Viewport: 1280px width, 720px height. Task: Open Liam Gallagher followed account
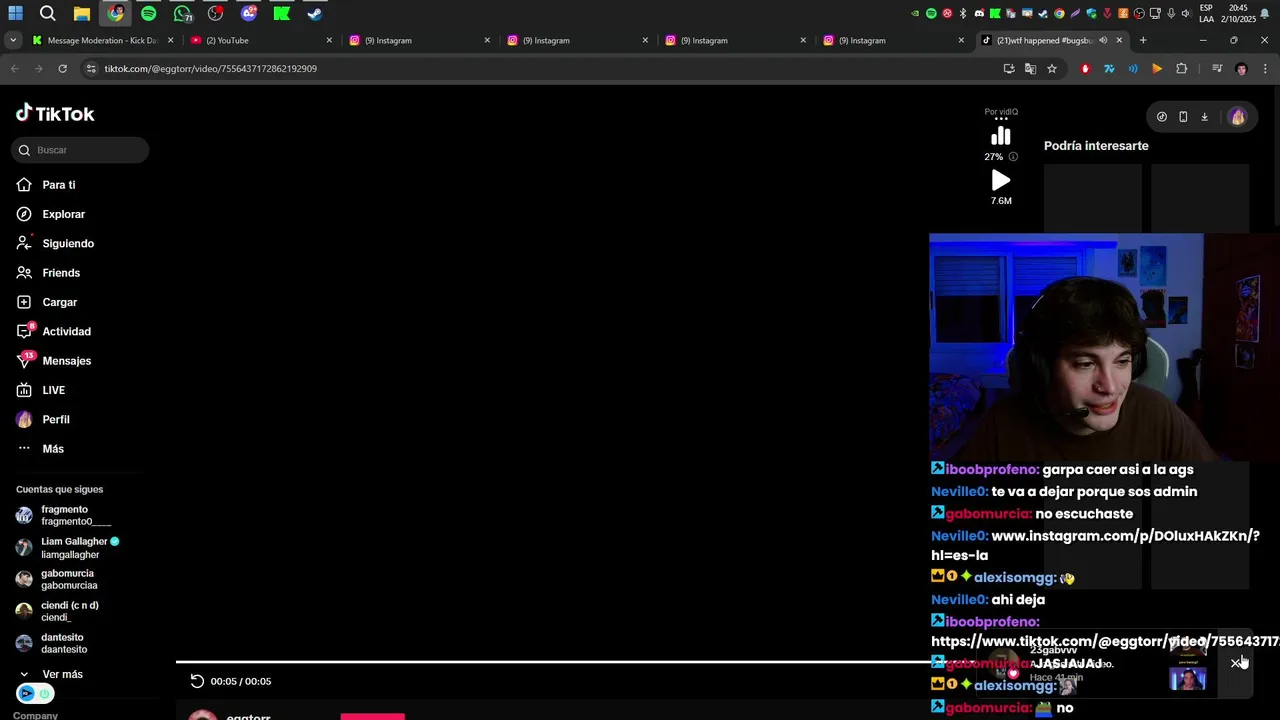tap(68, 547)
